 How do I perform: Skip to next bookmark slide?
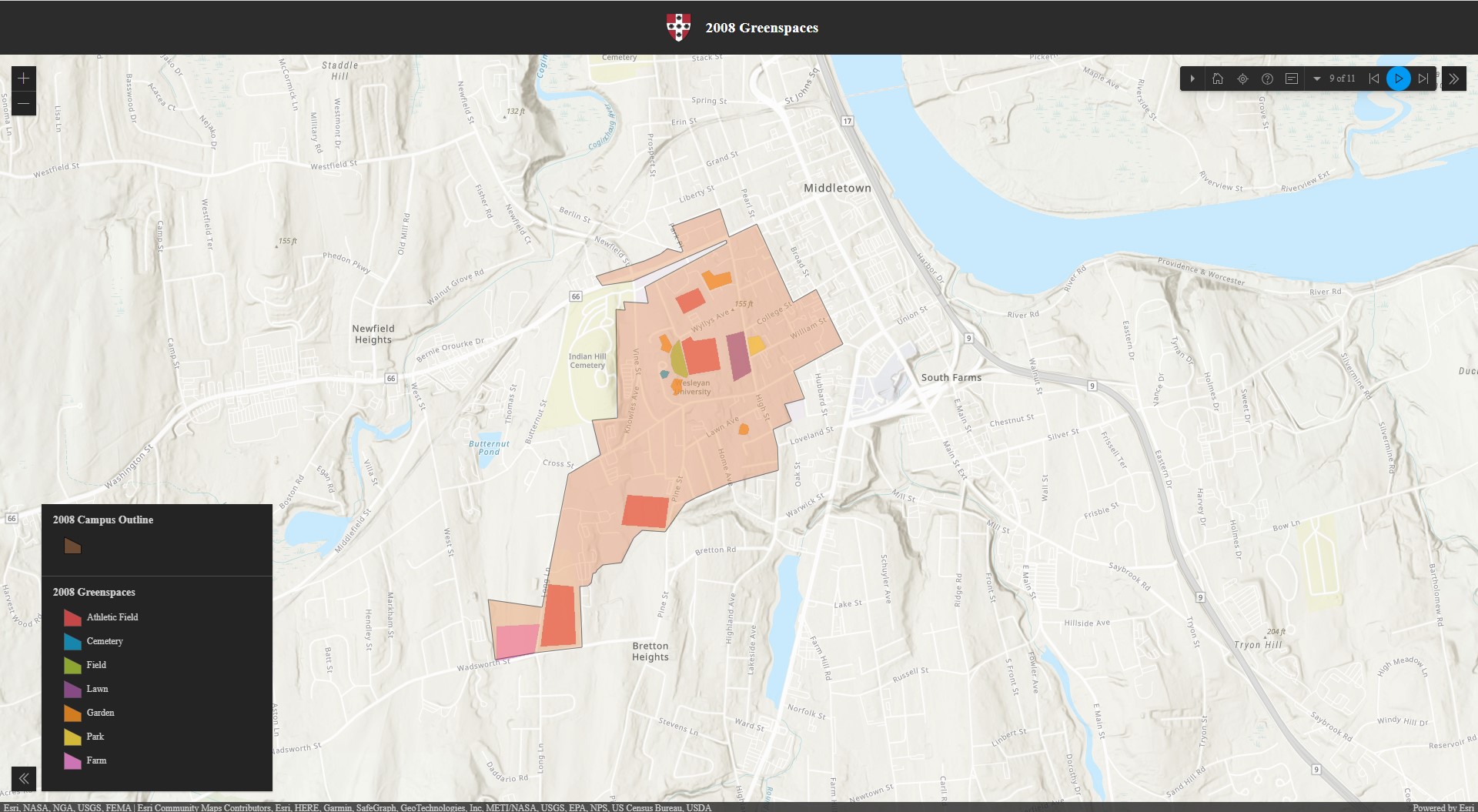(x=1423, y=79)
